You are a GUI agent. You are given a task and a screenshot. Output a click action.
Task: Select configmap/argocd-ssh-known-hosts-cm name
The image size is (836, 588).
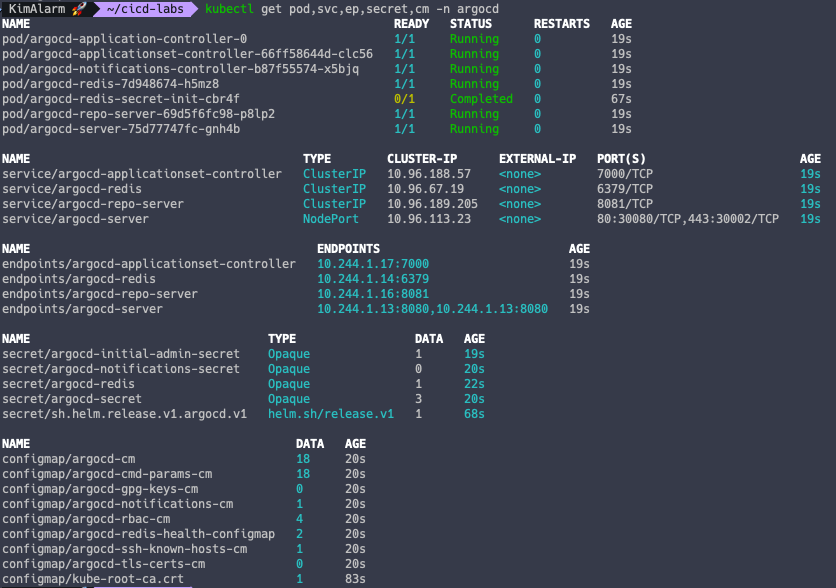tap(124, 549)
